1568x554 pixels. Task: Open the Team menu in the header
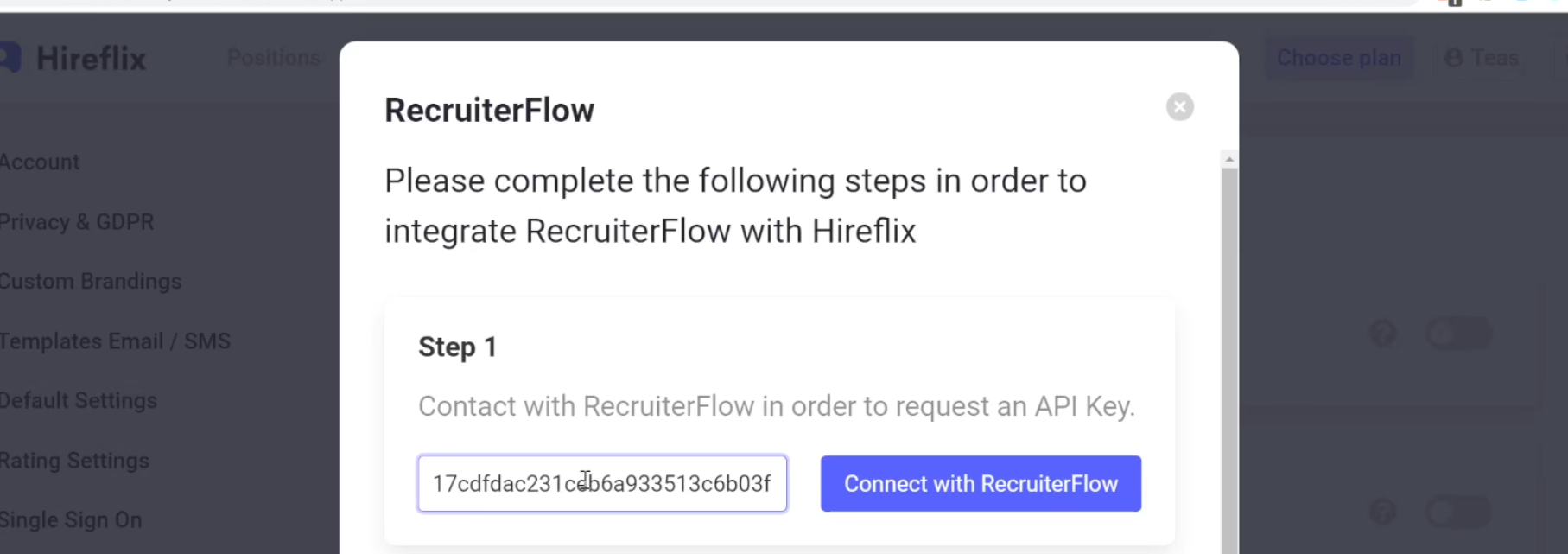coord(1482,58)
